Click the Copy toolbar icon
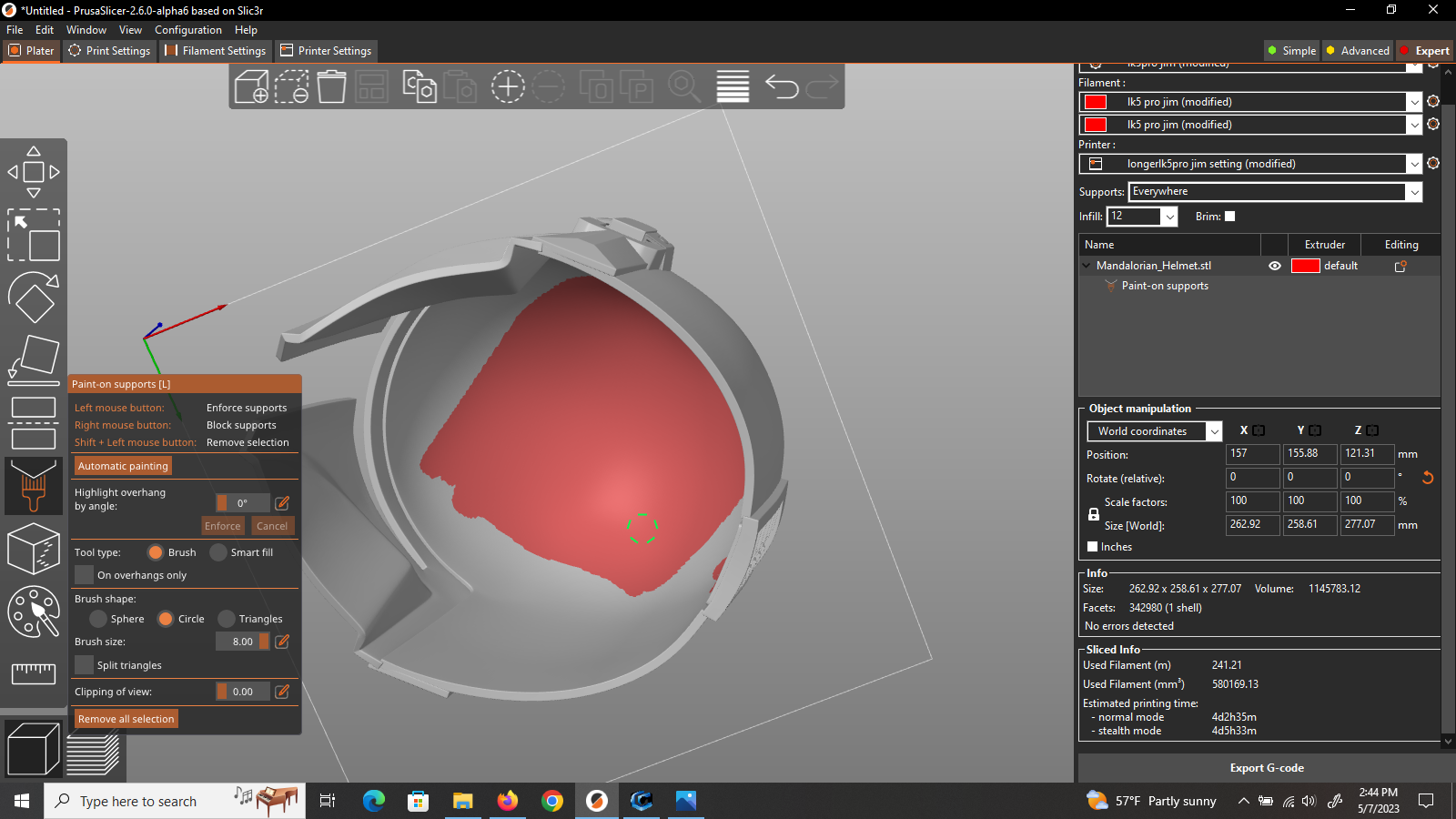Image resolution: width=1456 pixels, height=819 pixels. pos(420,86)
